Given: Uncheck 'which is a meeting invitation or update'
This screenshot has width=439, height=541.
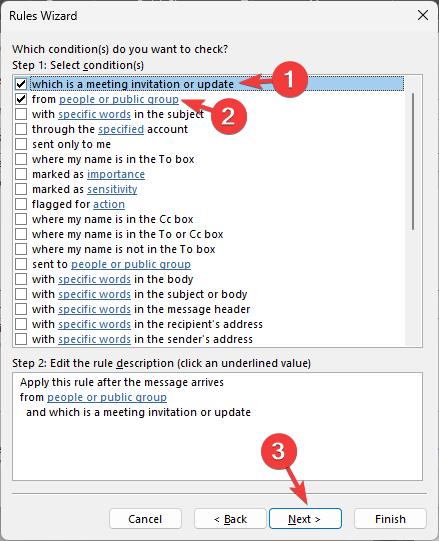Looking at the screenshot, I should [21, 84].
